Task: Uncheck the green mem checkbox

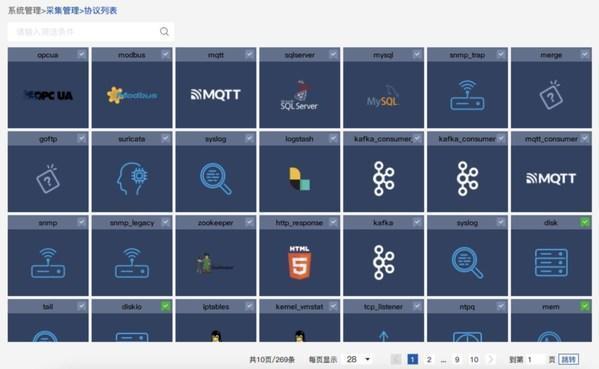Action: coord(584,306)
